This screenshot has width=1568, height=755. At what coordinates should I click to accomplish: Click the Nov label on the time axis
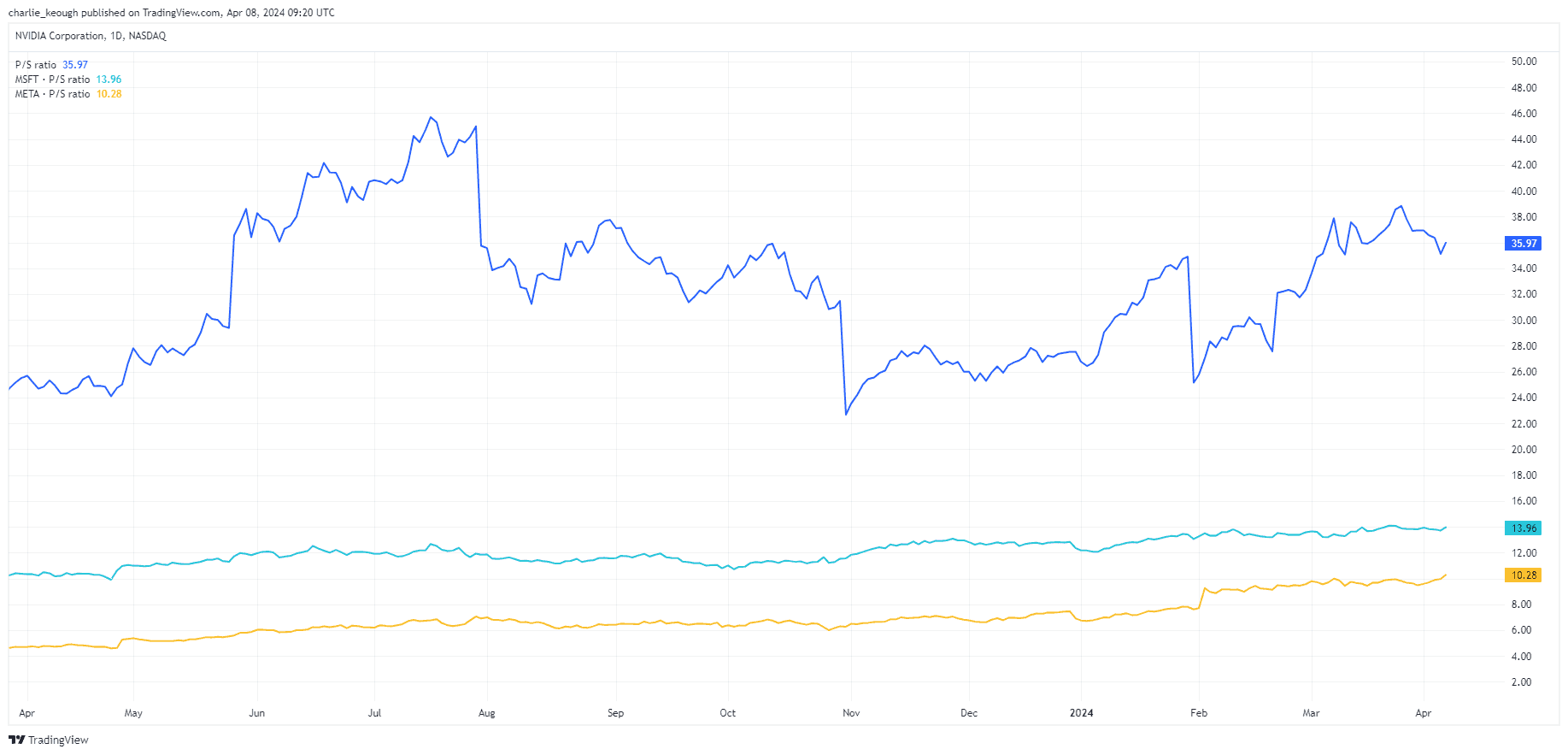851,713
